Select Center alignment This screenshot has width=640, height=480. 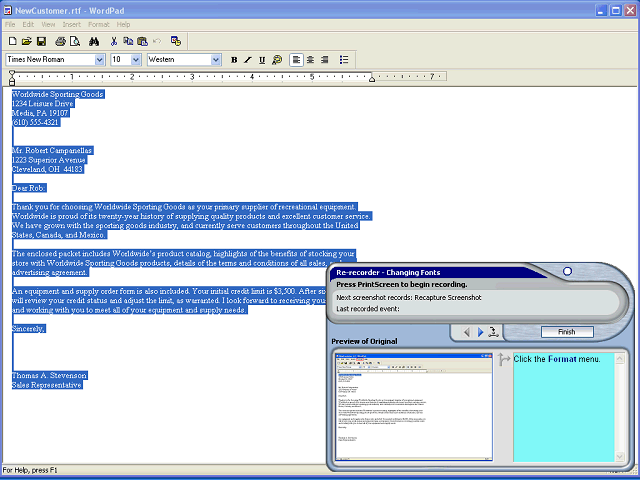311,60
